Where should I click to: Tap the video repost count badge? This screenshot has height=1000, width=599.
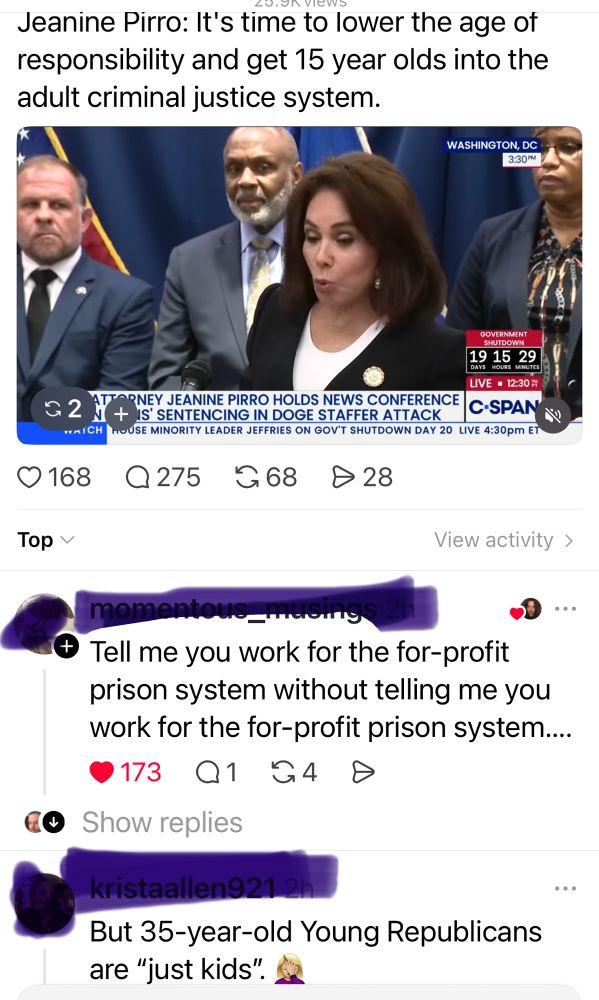coord(63,408)
